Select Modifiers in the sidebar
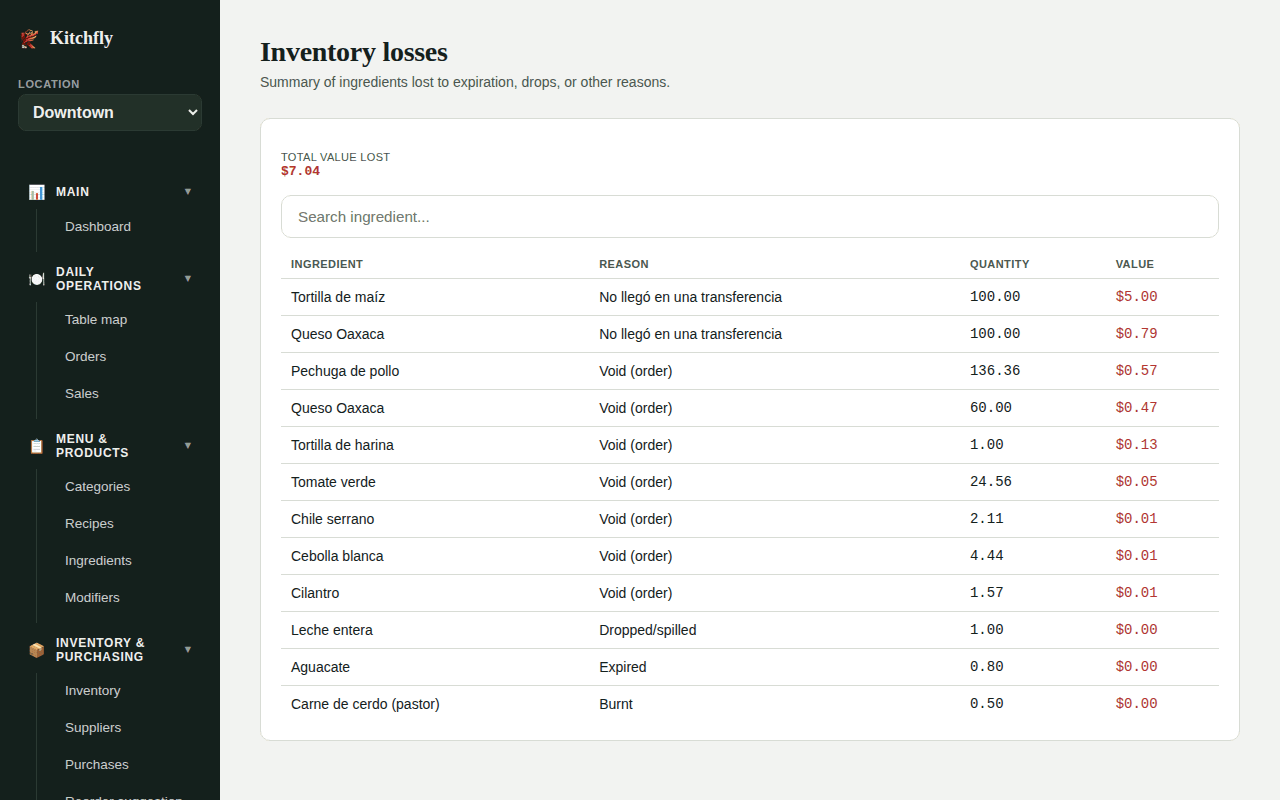Image resolution: width=1280 pixels, height=800 pixels. pos(92,598)
